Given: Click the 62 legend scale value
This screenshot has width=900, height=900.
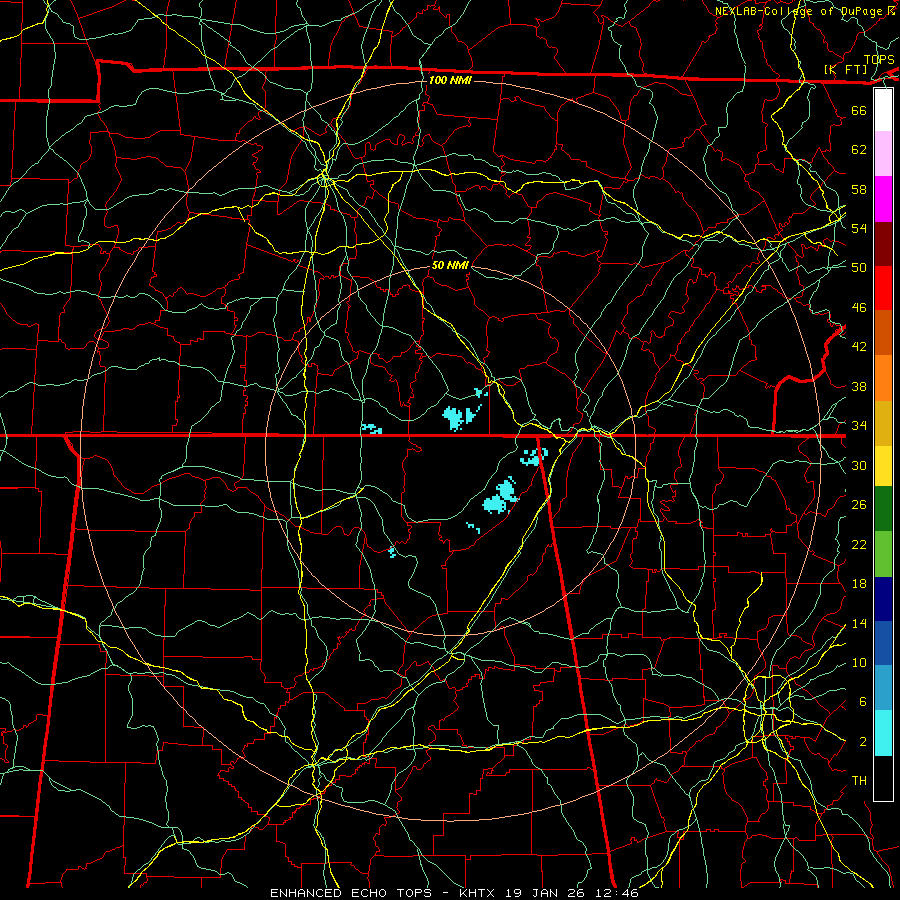Looking at the screenshot, I should pos(859,150).
